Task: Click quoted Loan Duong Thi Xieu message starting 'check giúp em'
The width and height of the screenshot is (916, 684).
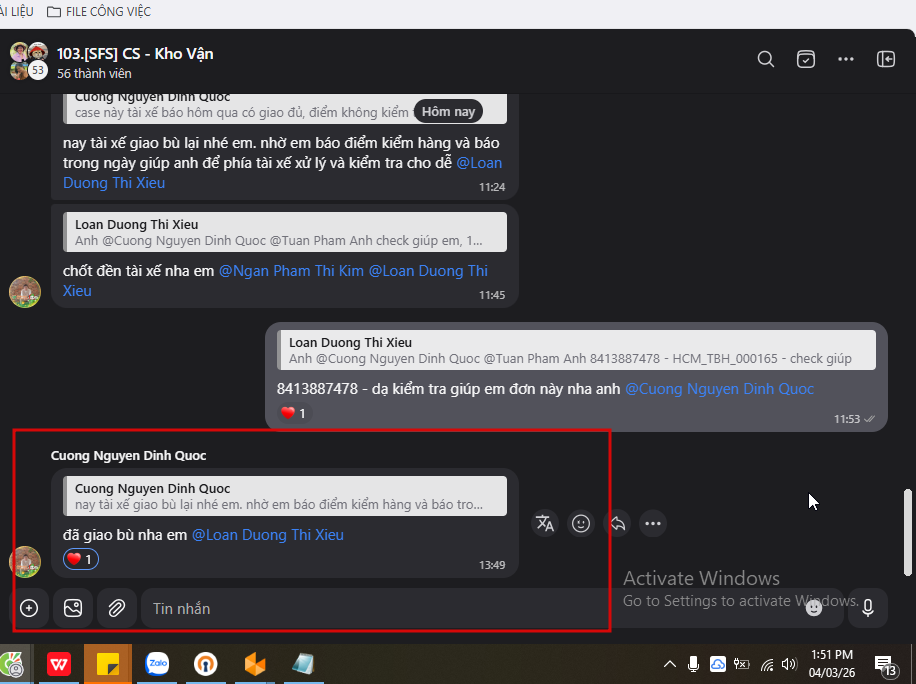Action: click(x=286, y=232)
